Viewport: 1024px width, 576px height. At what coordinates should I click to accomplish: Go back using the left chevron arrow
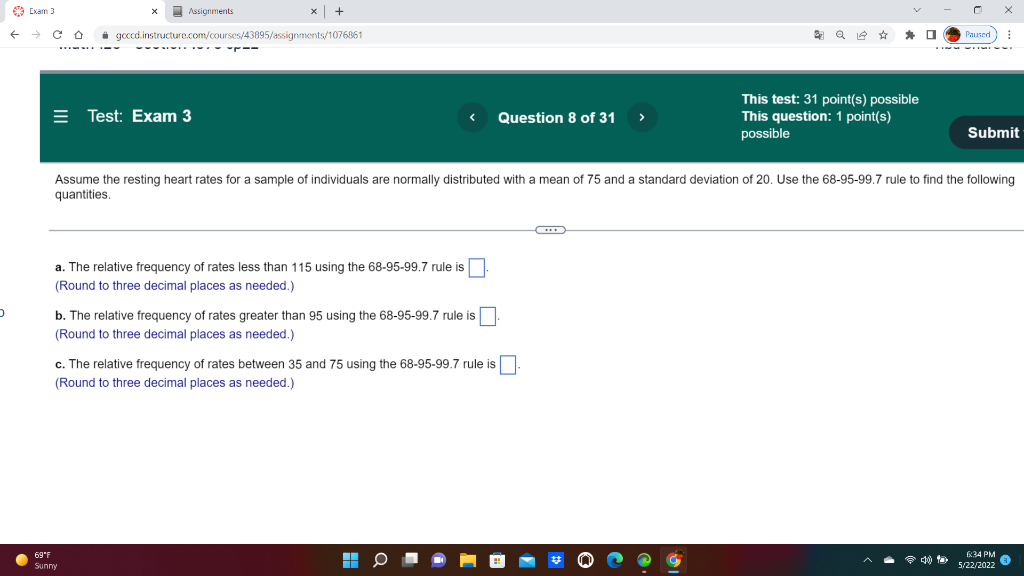click(471, 117)
